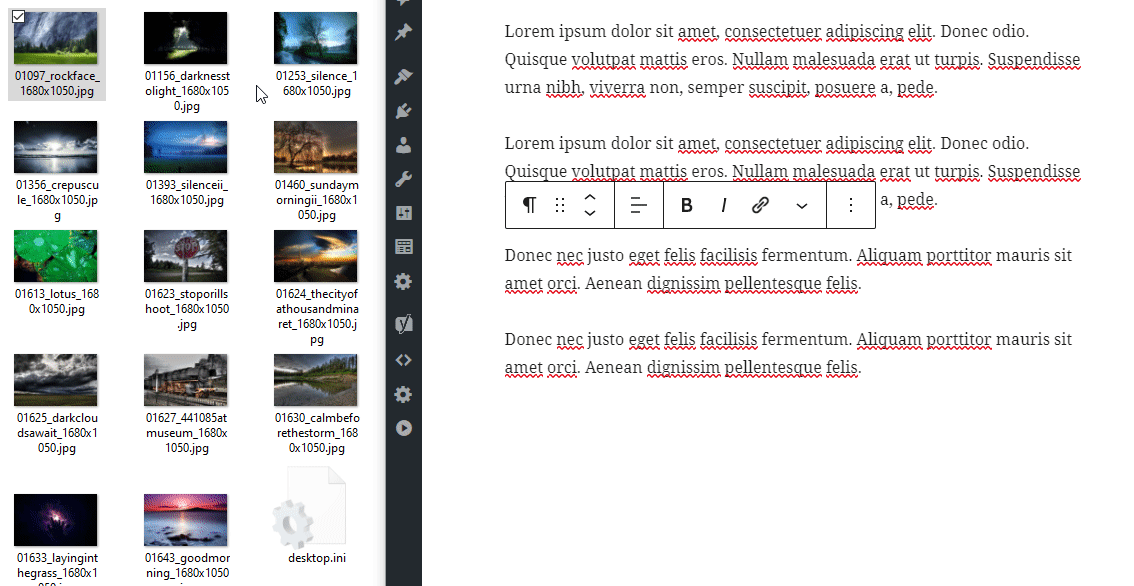Select the 01097_rockface thumbnail
Viewport: 1134px width, 586px height.
[56, 38]
